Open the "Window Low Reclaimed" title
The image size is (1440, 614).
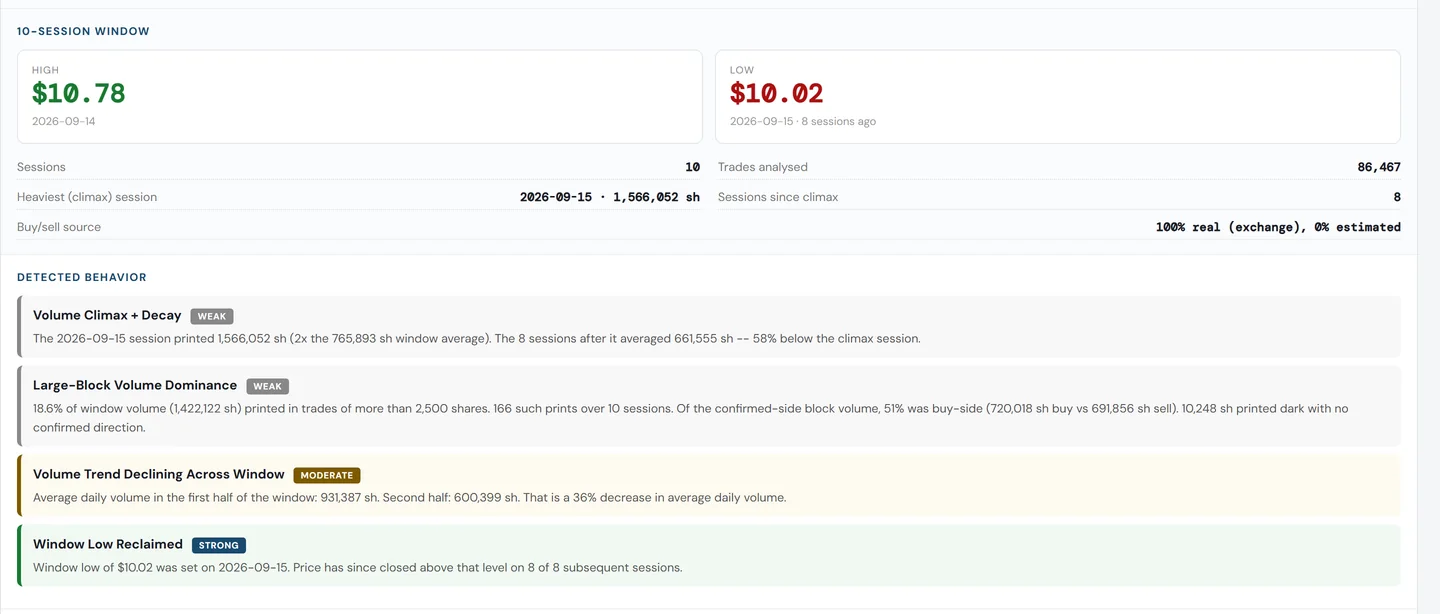[x=108, y=544]
